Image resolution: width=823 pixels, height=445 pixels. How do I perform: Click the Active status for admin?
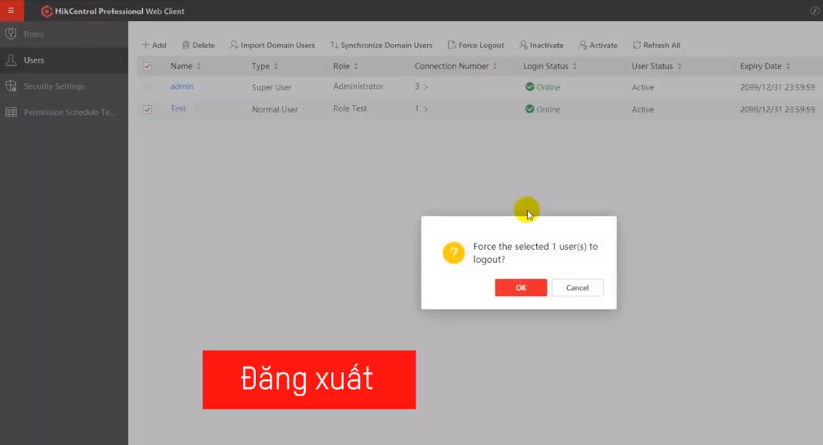click(643, 87)
